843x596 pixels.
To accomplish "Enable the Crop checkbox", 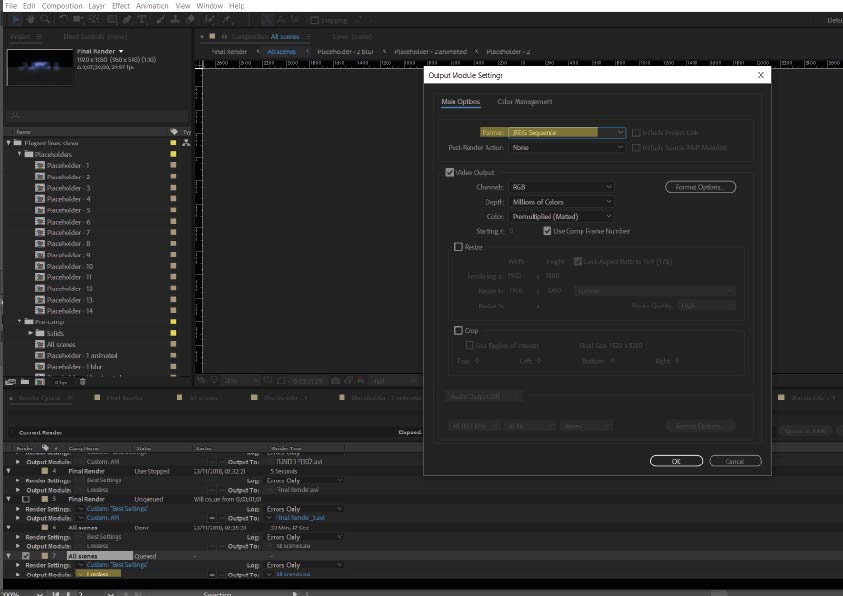I will point(459,330).
